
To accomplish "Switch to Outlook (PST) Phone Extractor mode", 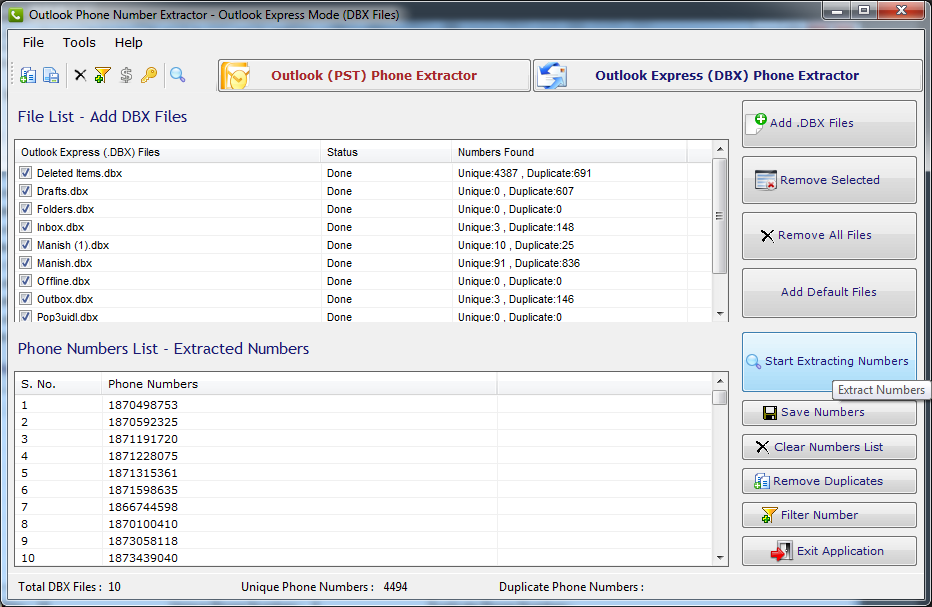I will click(x=374, y=76).
